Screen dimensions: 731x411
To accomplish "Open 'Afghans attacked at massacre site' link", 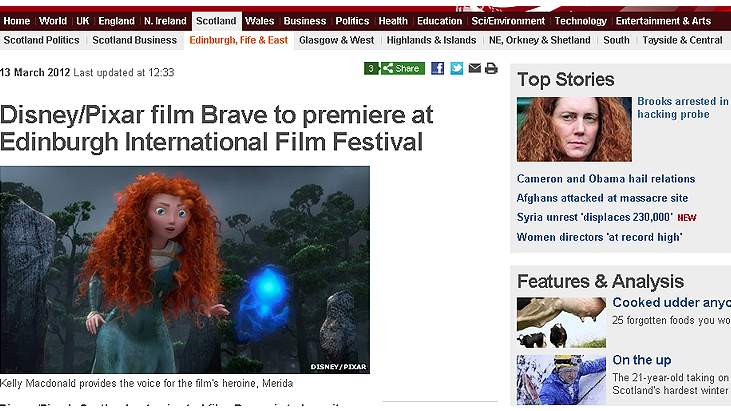I will pos(602,198).
